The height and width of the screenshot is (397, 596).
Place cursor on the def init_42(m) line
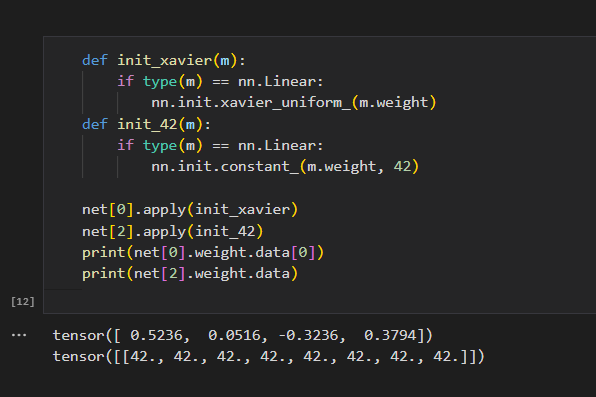click(146, 124)
